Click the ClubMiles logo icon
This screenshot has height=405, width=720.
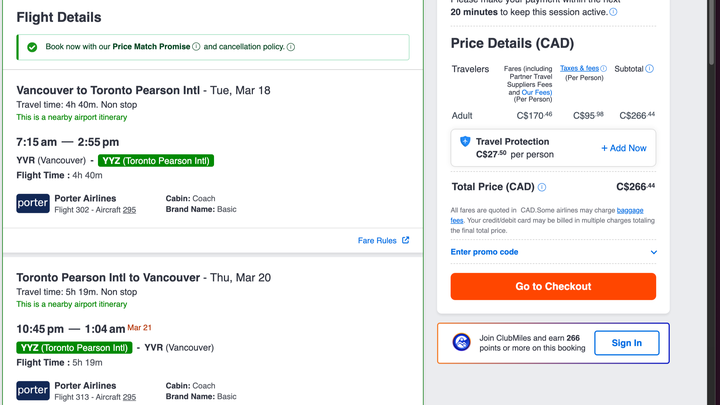tap(461, 343)
